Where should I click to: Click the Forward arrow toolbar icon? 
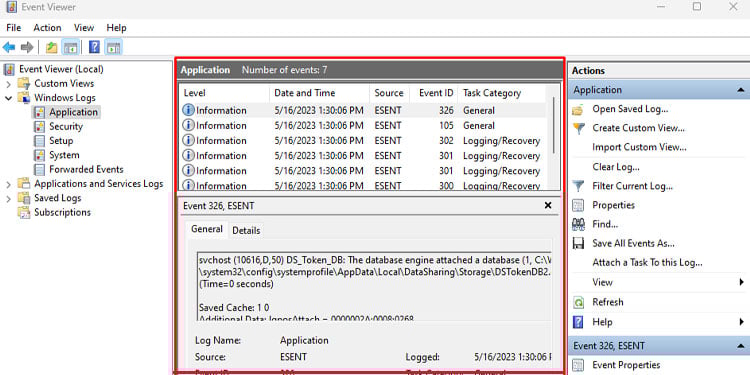[27, 47]
